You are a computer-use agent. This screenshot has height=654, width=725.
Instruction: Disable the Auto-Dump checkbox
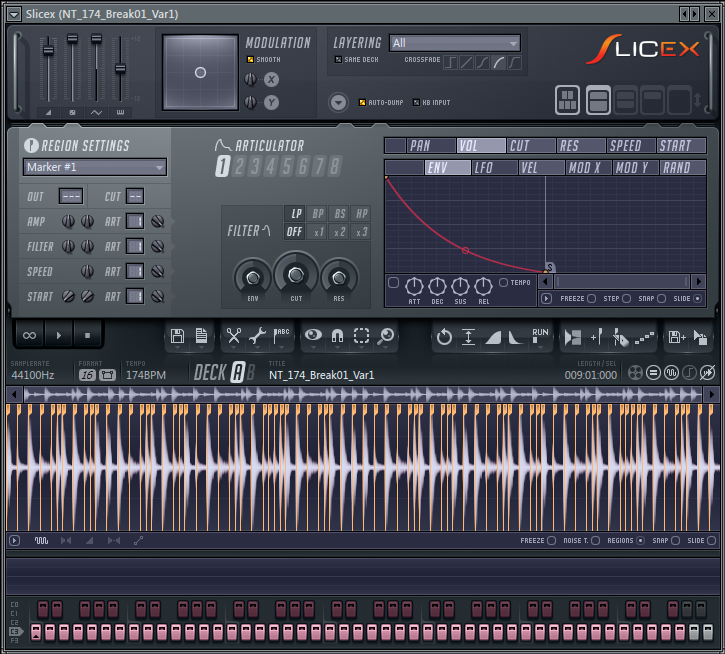(x=362, y=102)
